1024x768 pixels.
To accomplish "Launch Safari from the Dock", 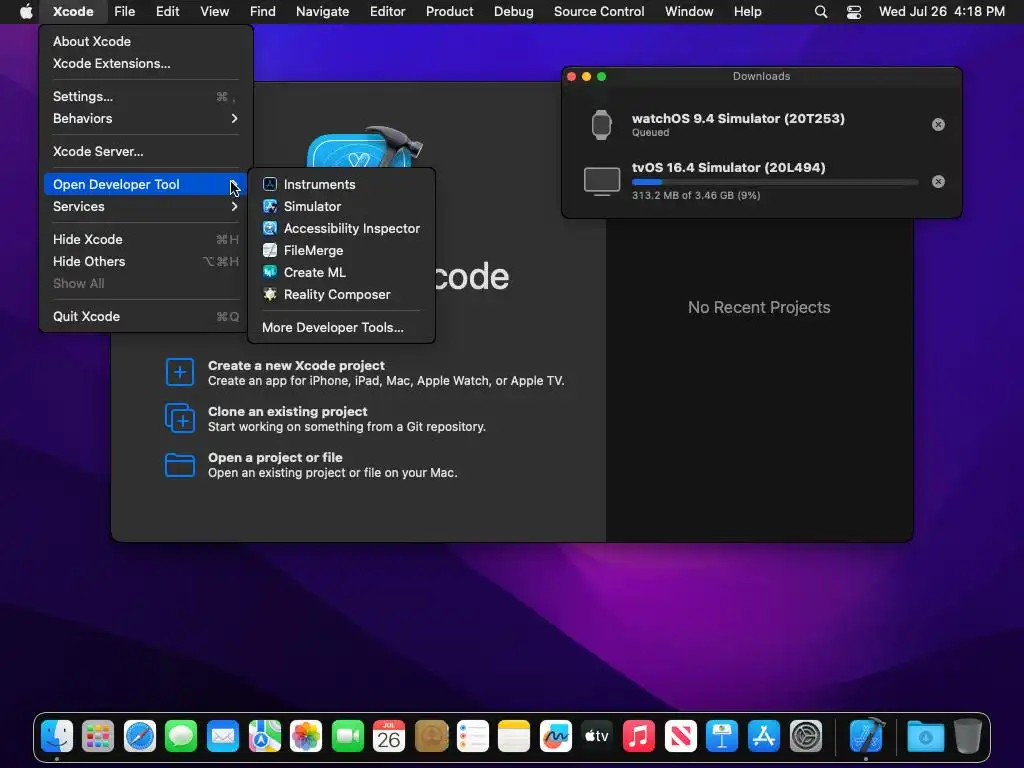I will (x=140, y=737).
